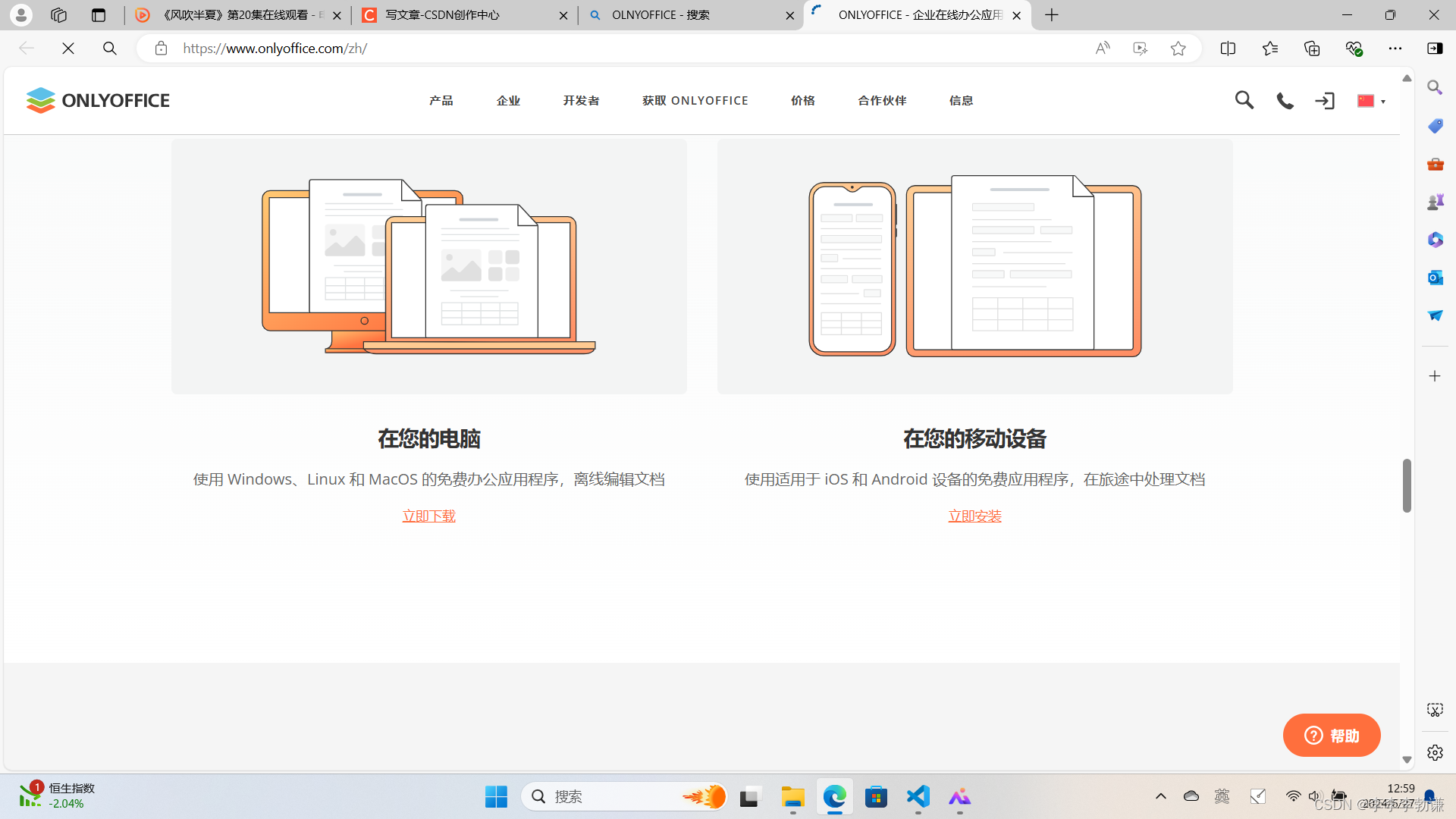The image size is (1456, 819).
Task: Open the 价格 menu
Action: [x=803, y=100]
